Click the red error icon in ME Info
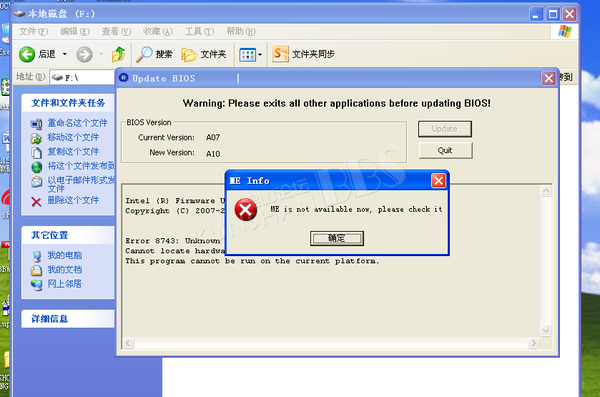This screenshot has height=397, width=600. point(245,210)
